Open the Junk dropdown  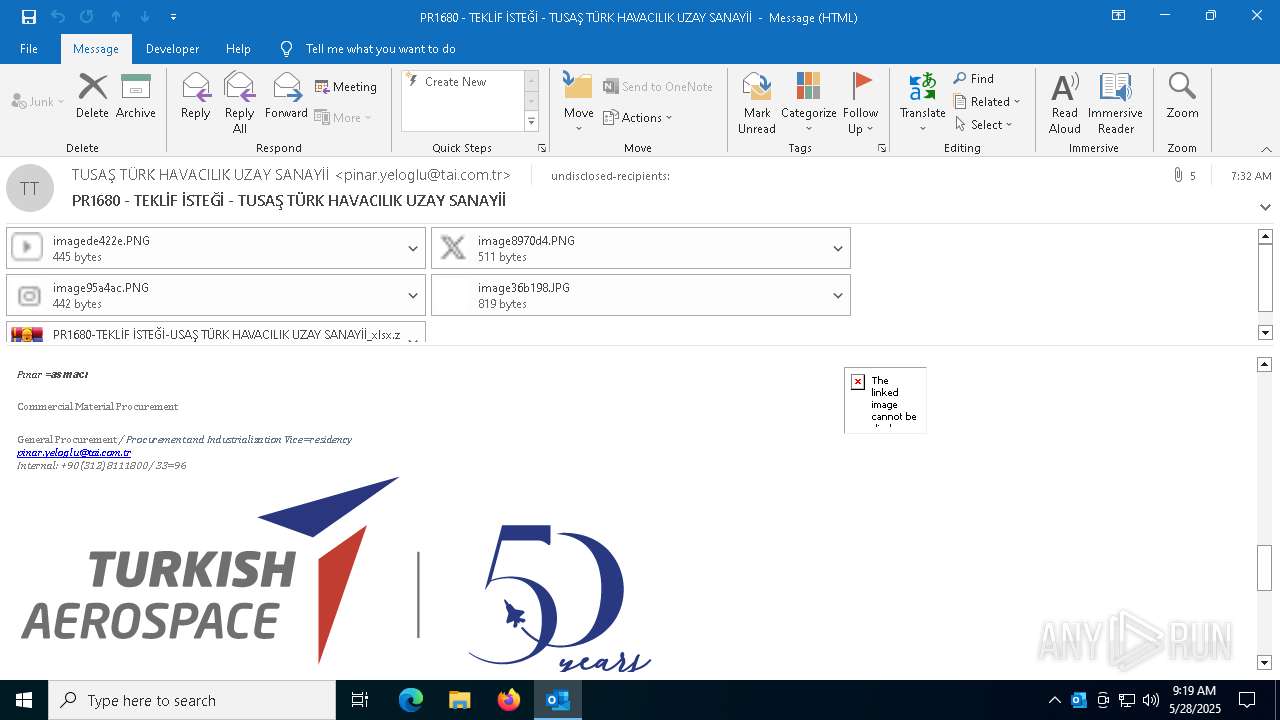38,101
